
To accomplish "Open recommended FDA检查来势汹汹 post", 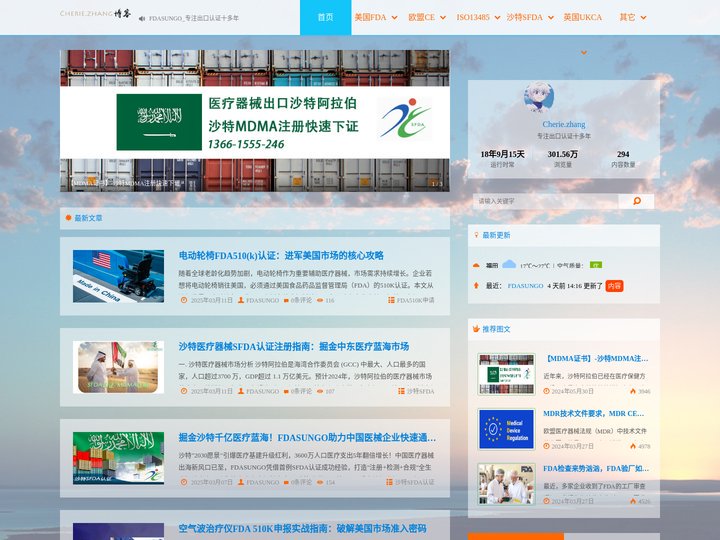I will click(596, 468).
